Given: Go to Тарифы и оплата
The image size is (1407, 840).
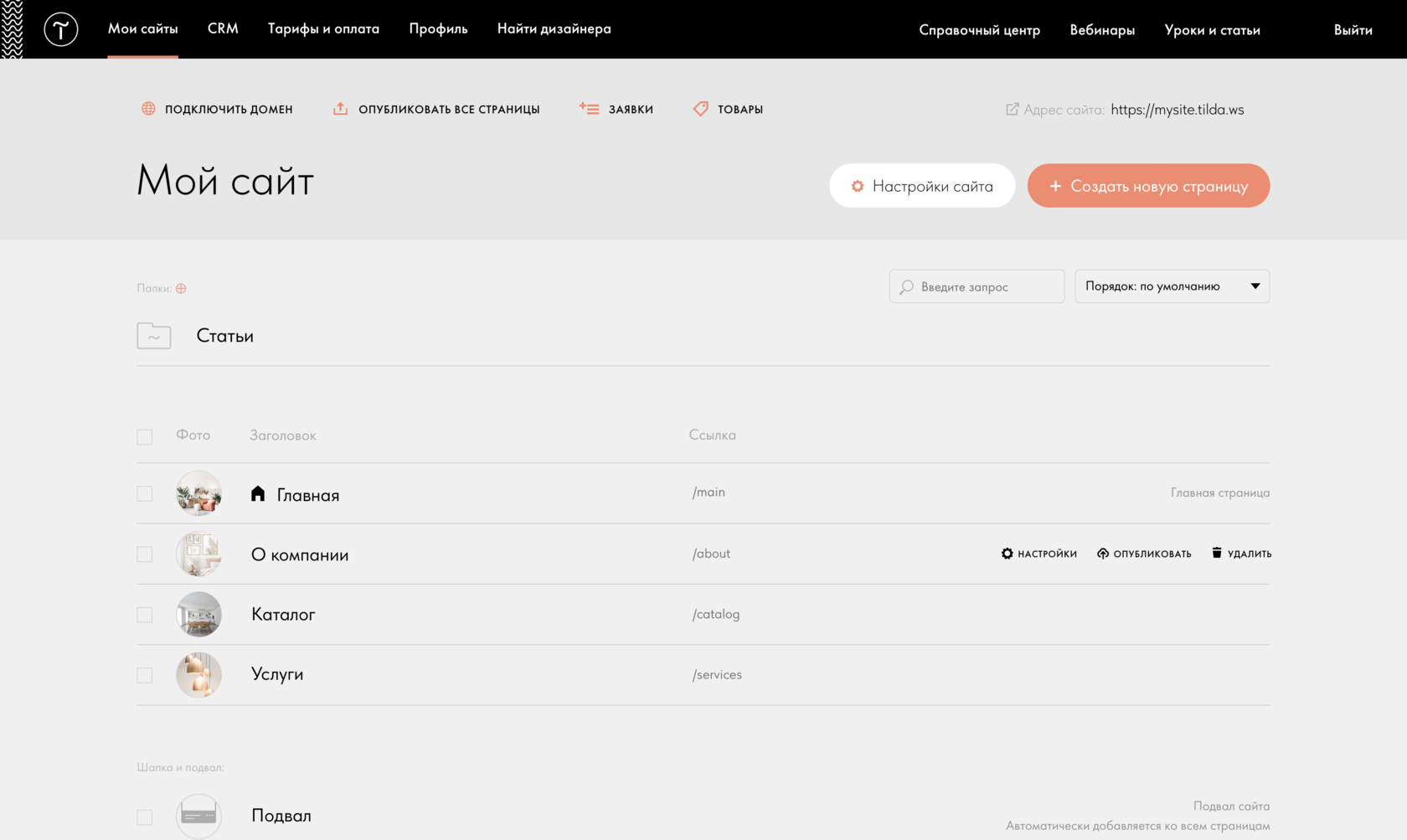Looking at the screenshot, I should [323, 28].
